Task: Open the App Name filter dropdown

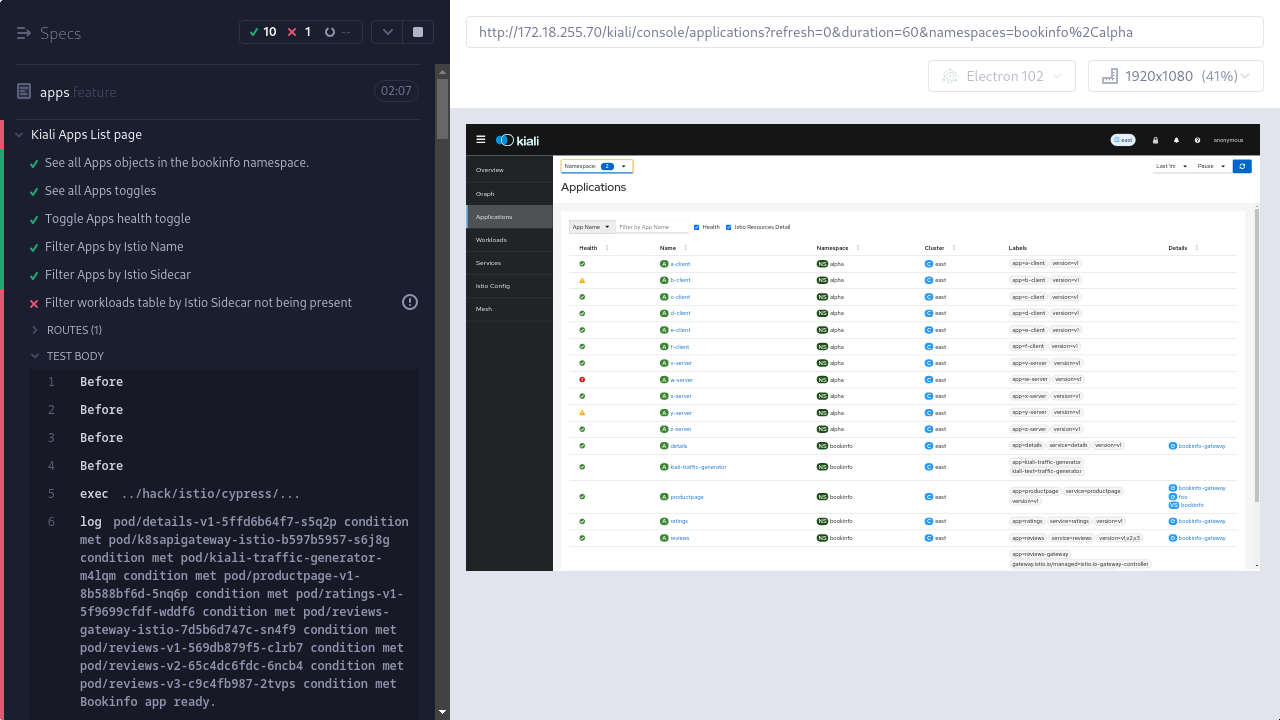Action: 591,227
